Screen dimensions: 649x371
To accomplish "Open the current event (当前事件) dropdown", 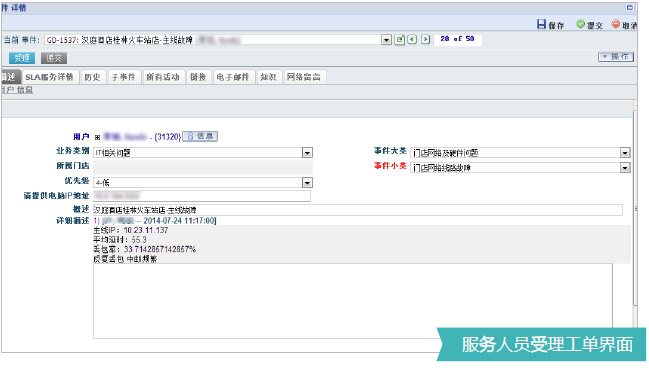I will 386,40.
